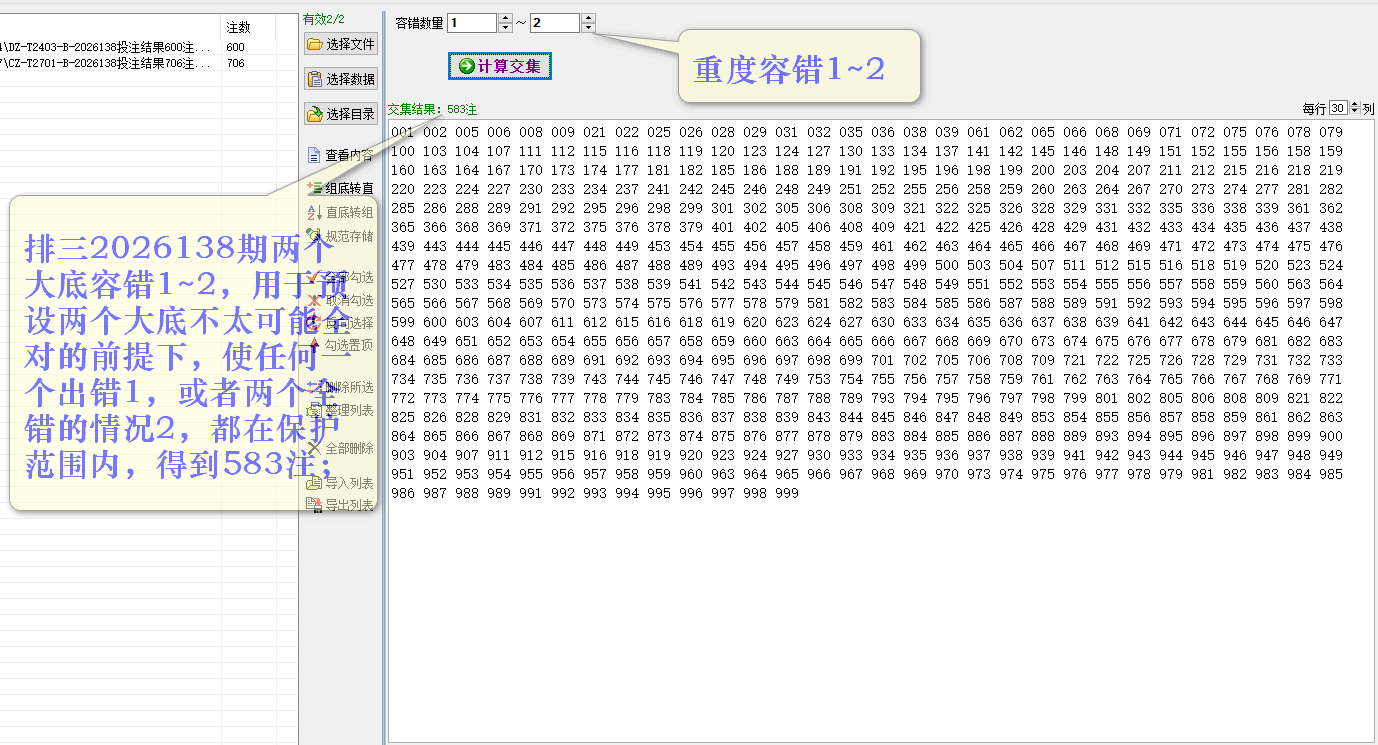Click 规范存储 tool
The image size is (1378, 745).
[x=340, y=236]
